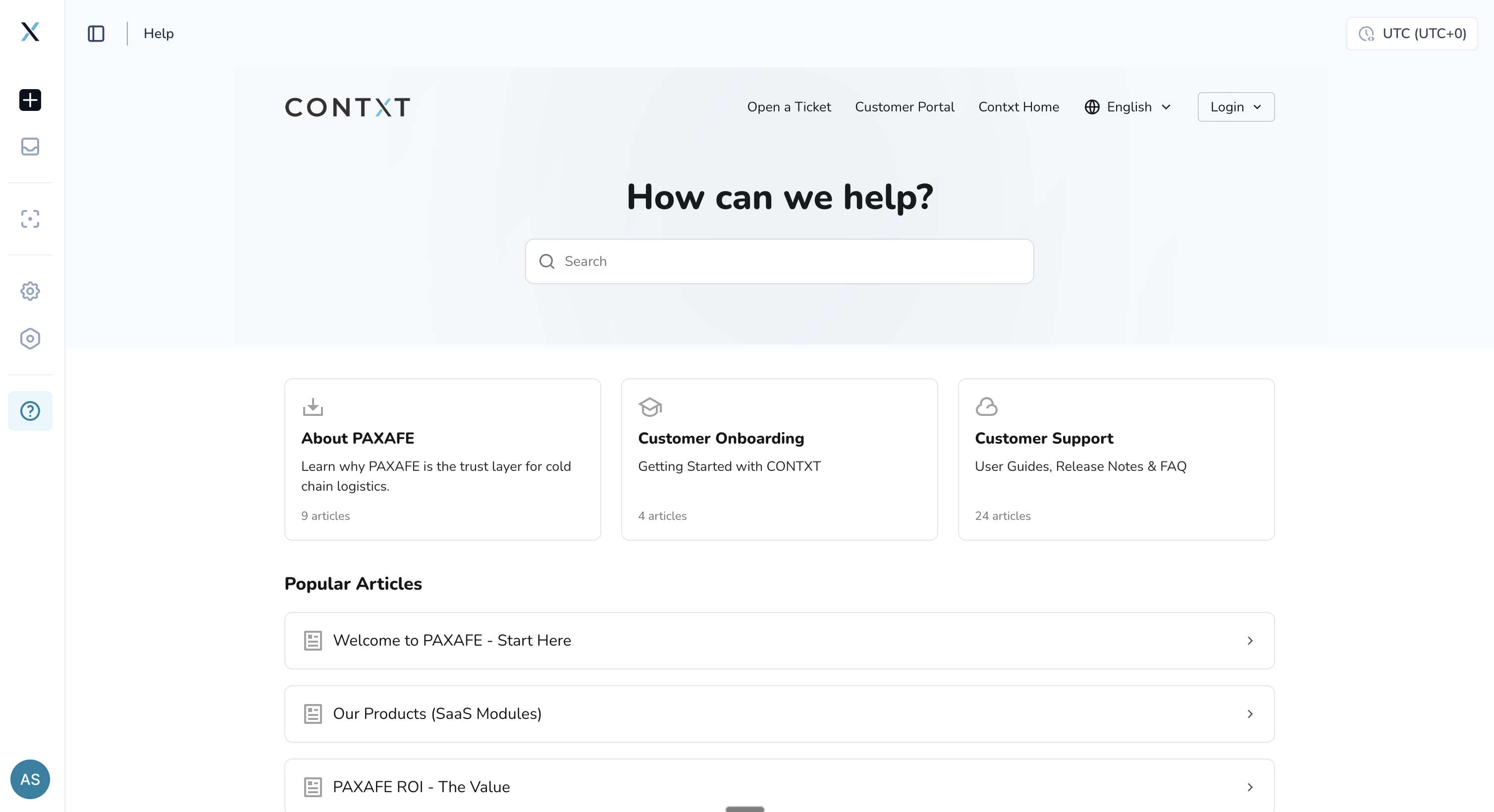Click 'Getting Started with CONTXT' description

729,466
